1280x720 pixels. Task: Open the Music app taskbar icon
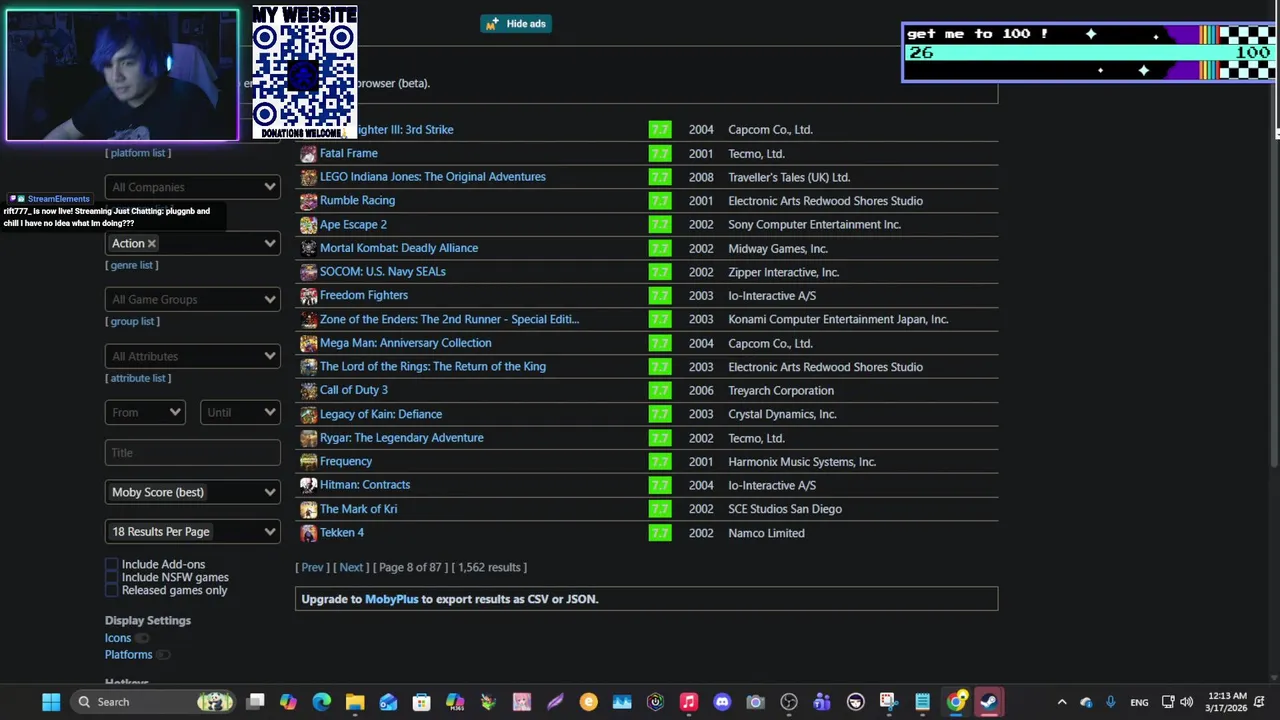[x=688, y=702]
